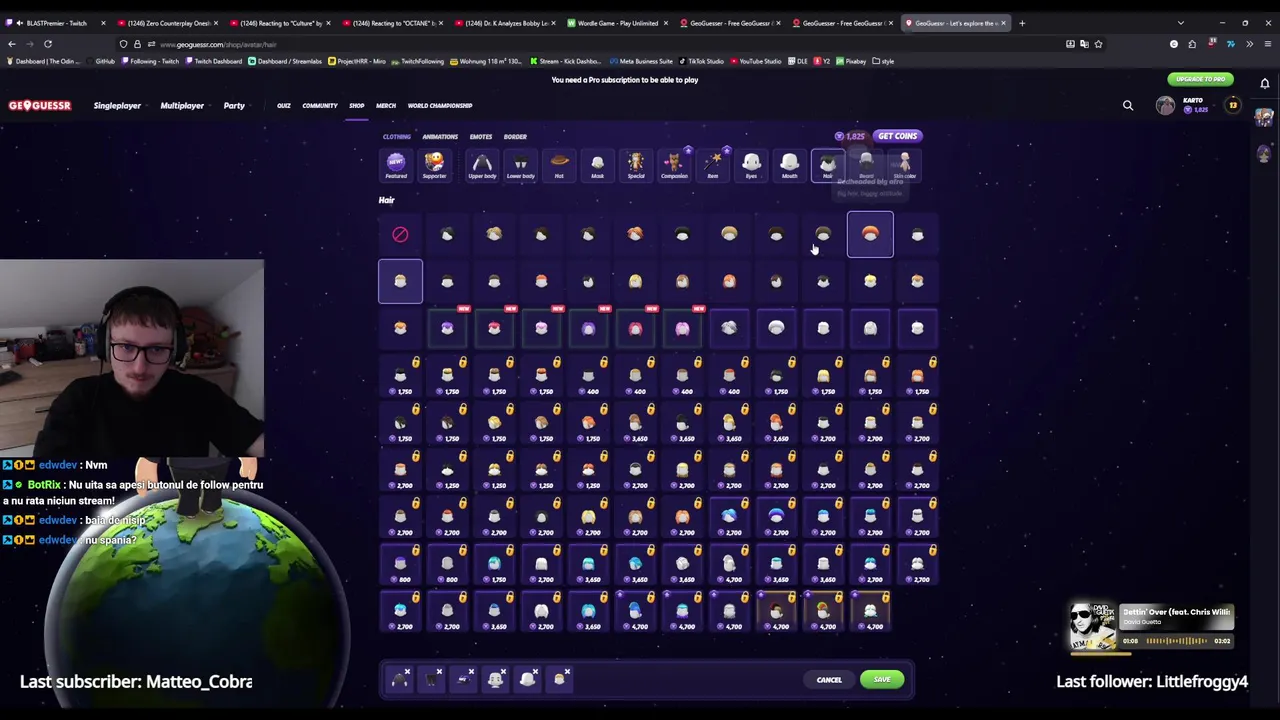Switch to the Border tab
The image size is (1280, 720).
click(515, 136)
